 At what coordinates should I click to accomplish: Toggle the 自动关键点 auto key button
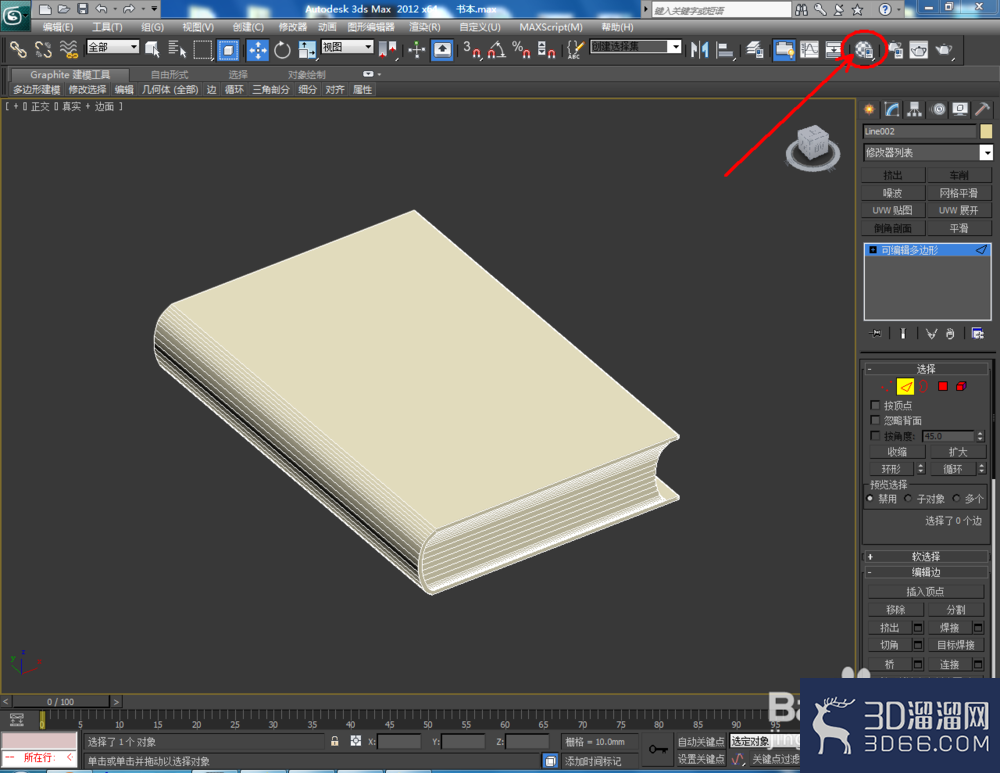700,741
